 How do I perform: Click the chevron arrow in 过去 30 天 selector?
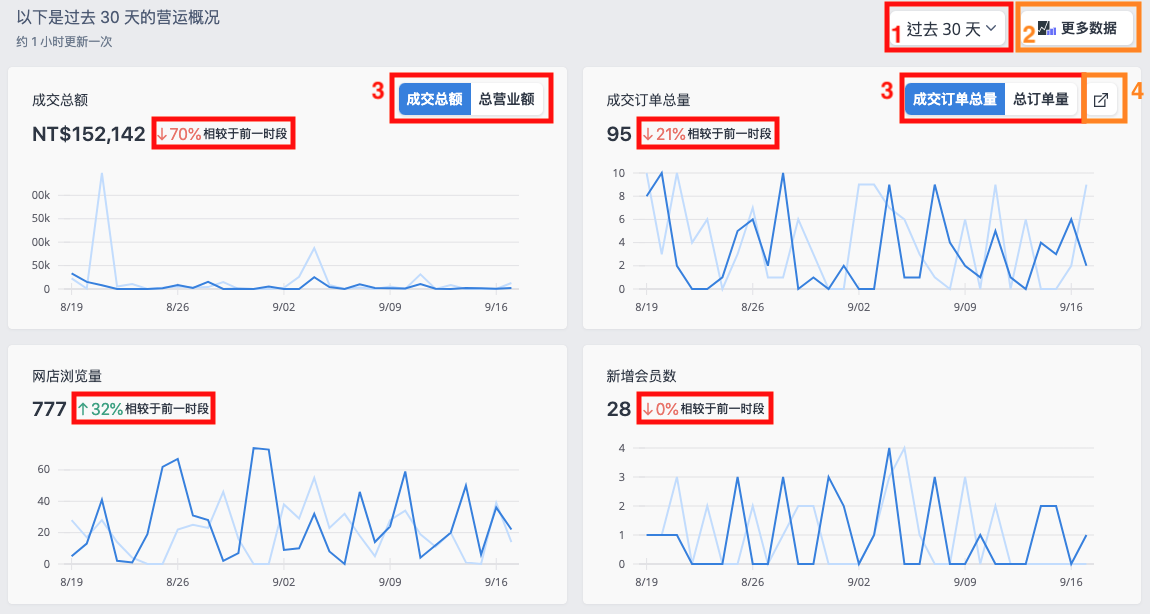pyautogui.click(x=991, y=28)
